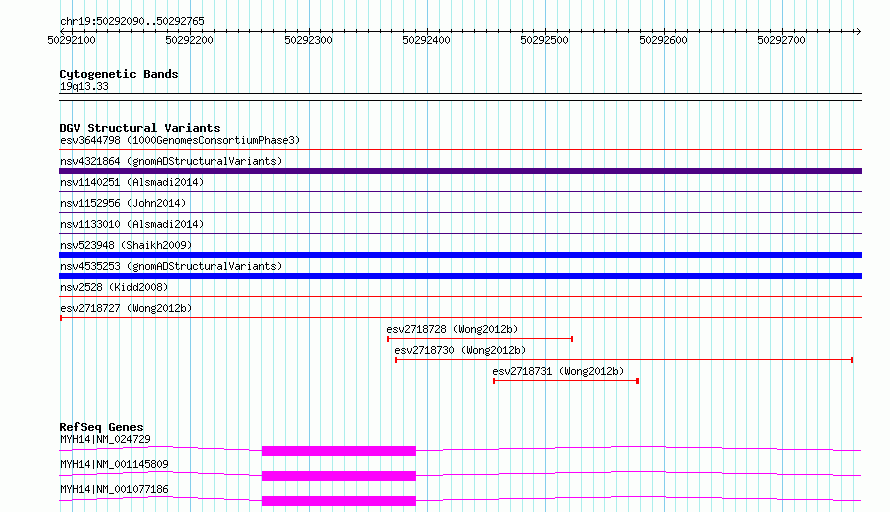Click ruler coordinate 50292500

pos(544,40)
